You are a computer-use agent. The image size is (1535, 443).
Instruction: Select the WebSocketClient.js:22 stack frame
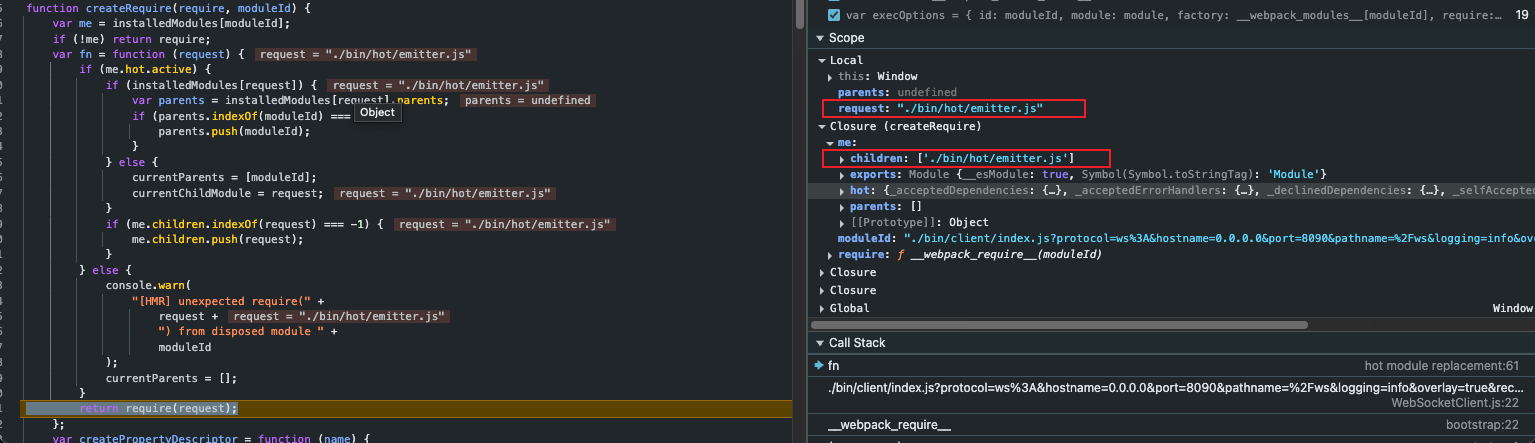(1175, 394)
